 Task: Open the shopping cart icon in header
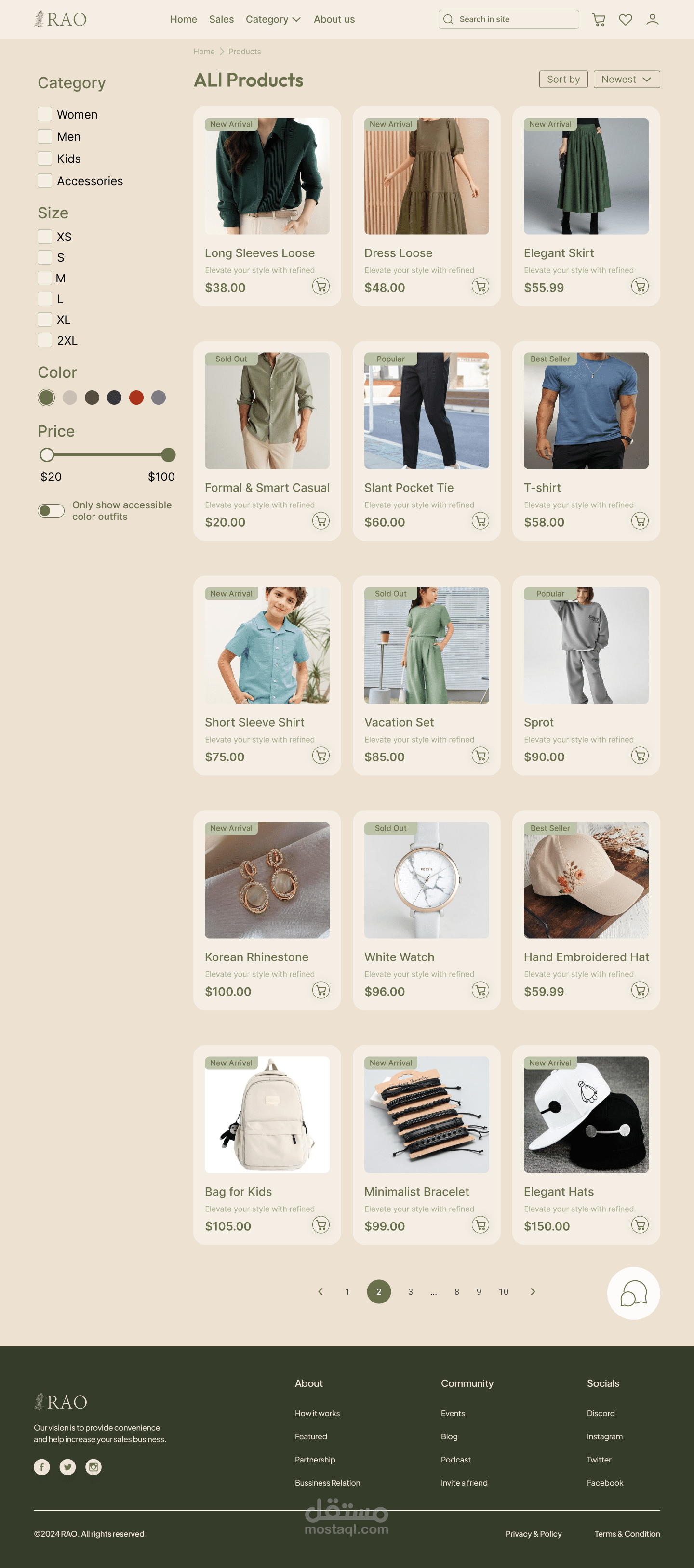pos(599,19)
